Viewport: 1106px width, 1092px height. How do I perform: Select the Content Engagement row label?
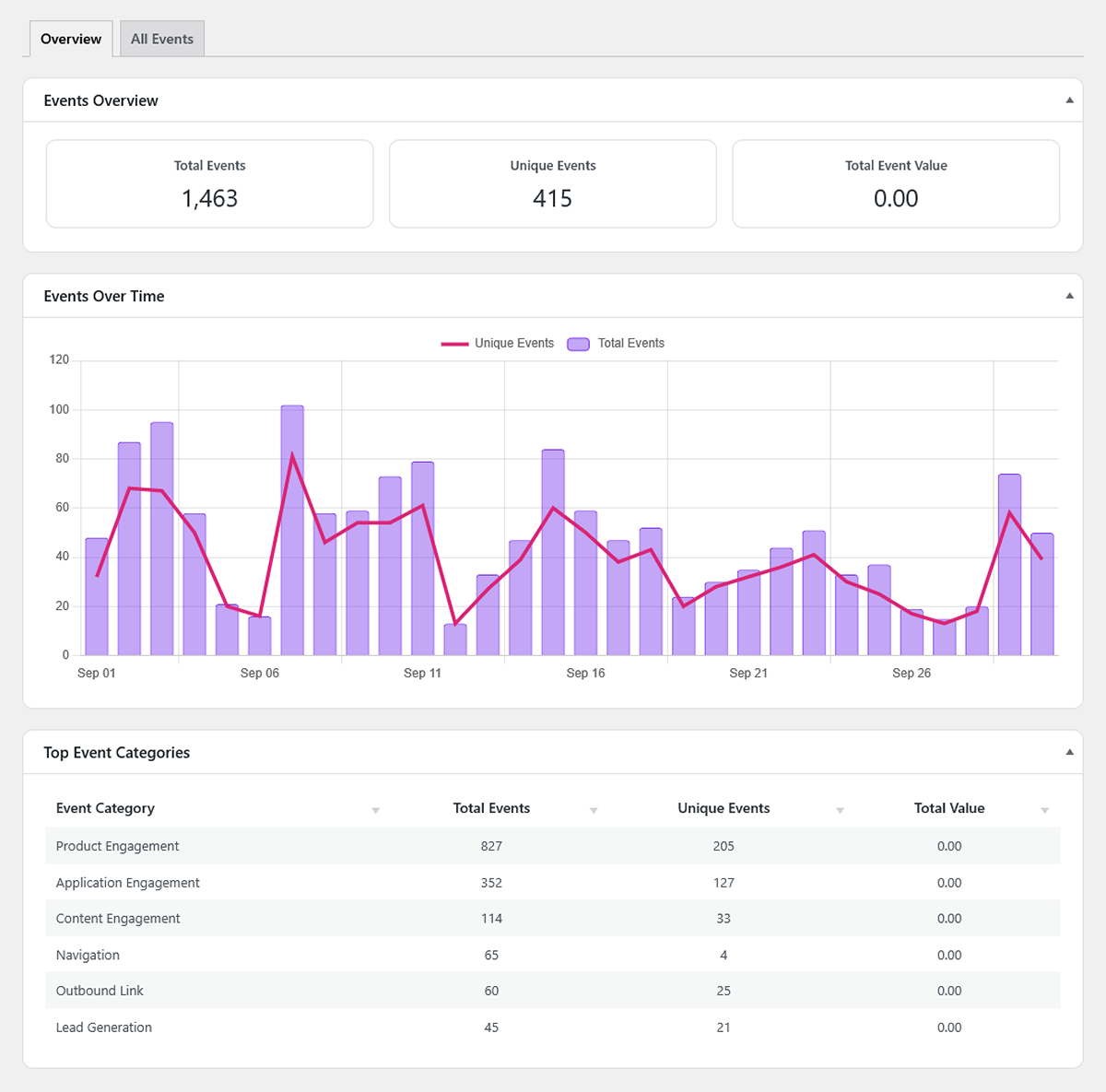point(118,919)
